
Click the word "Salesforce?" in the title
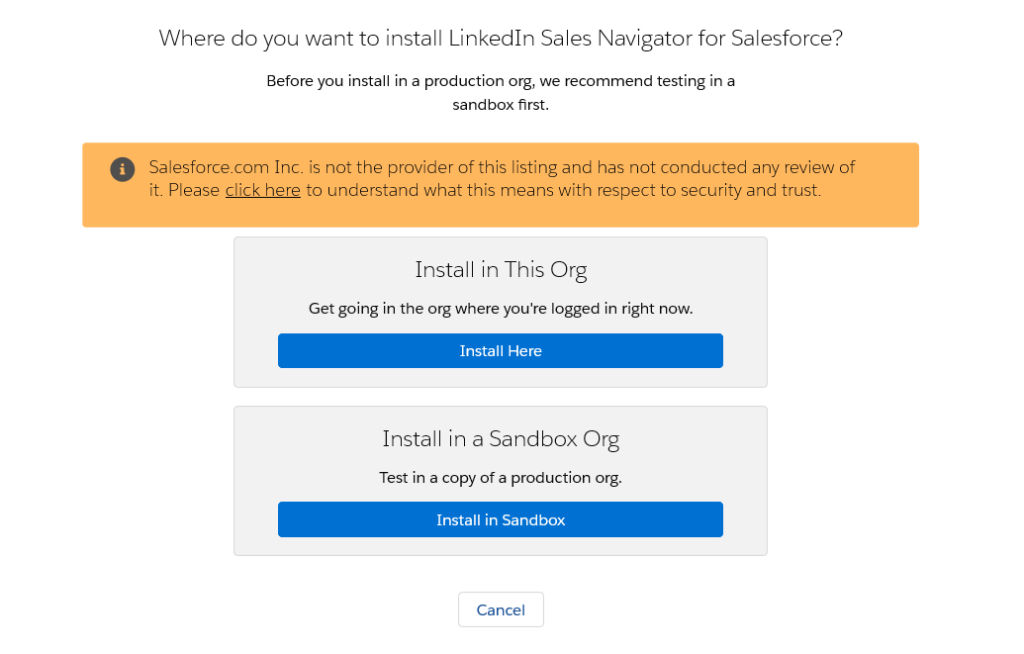(787, 39)
